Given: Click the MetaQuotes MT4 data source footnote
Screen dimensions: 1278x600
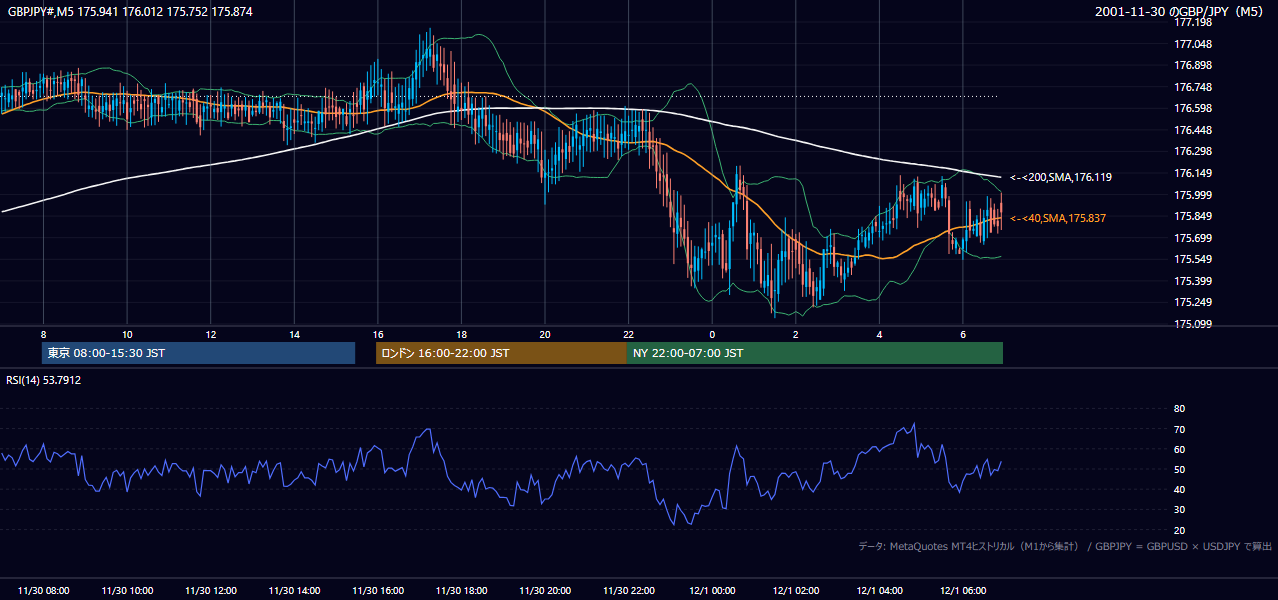Looking at the screenshot, I should pos(1066,546).
